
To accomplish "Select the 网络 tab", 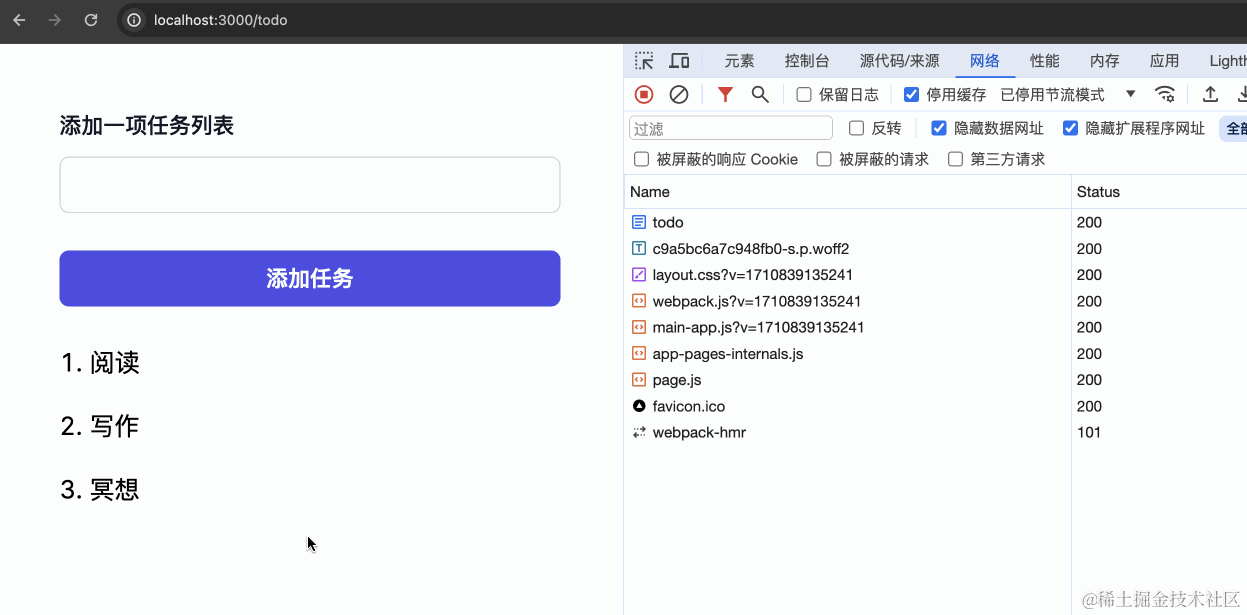I will pos(985,61).
